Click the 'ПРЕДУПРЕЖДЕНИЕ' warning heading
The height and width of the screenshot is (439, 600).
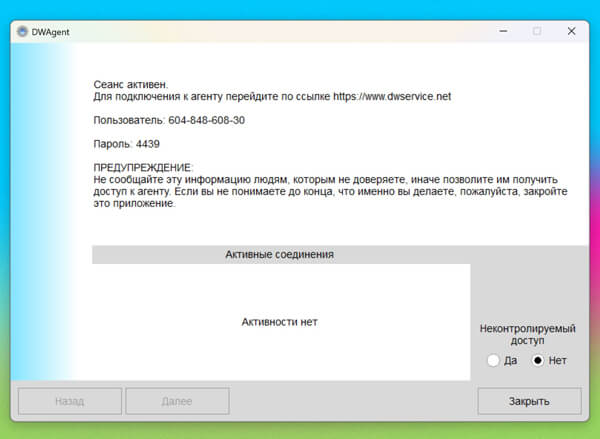point(142,167)
